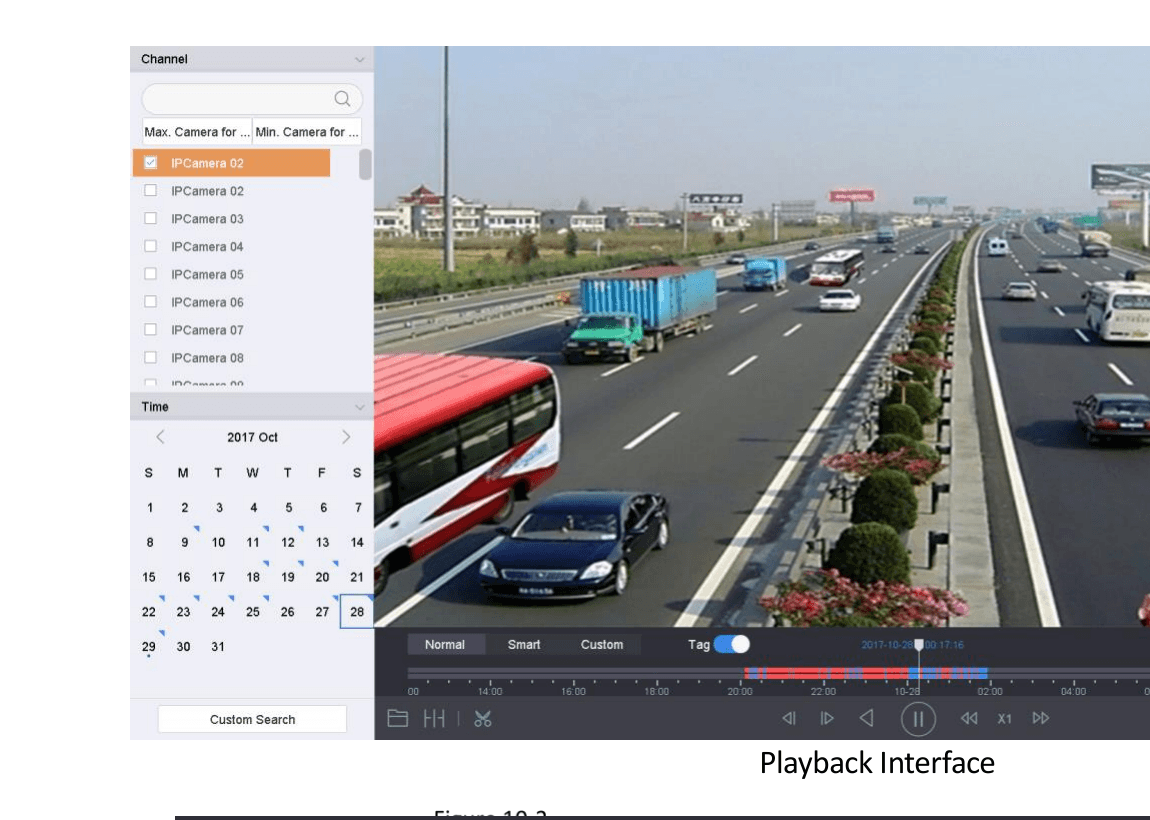The height and width of the screenshot is (820, 1150).
Task: Click the highway video playback window
Action: 762,336
